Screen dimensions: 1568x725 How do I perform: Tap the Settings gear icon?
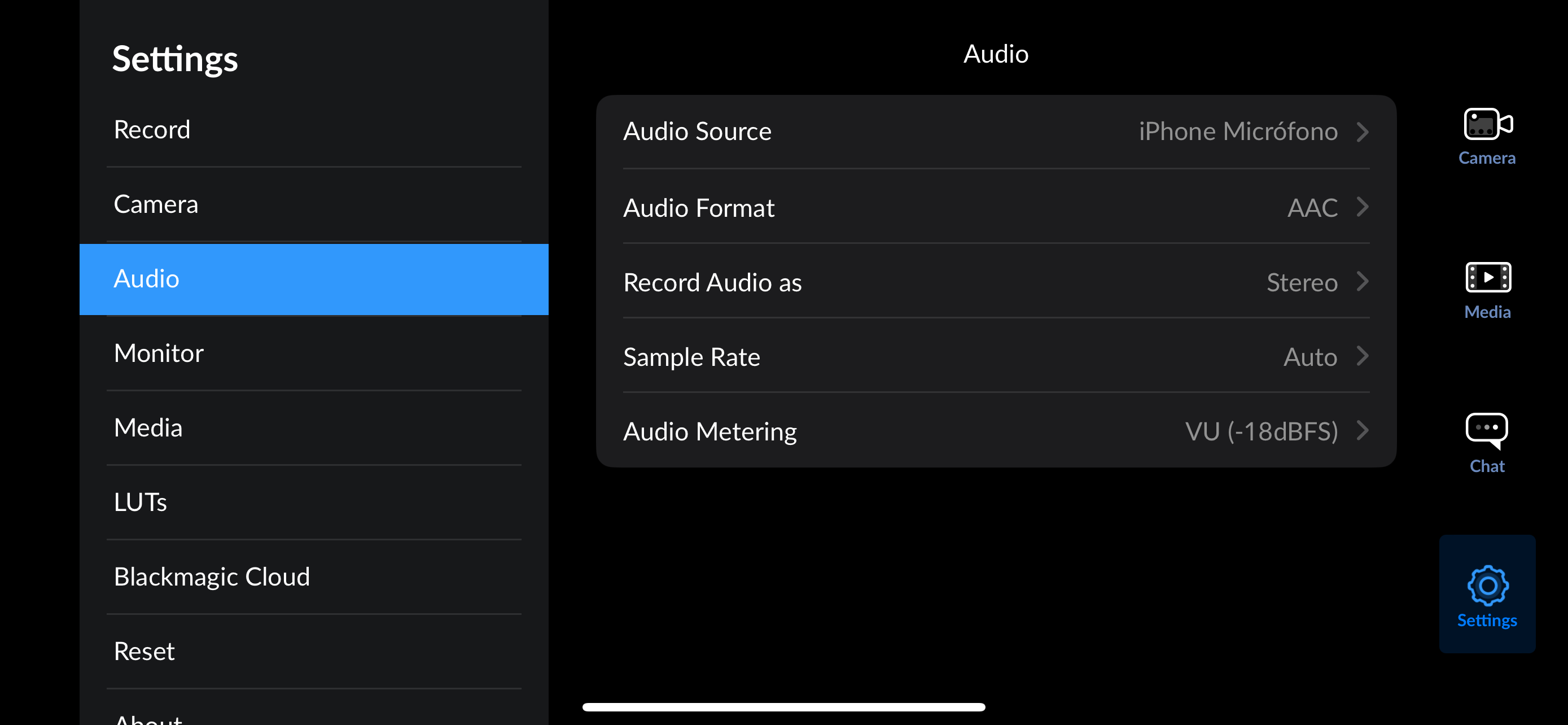tap(1486, 586)
